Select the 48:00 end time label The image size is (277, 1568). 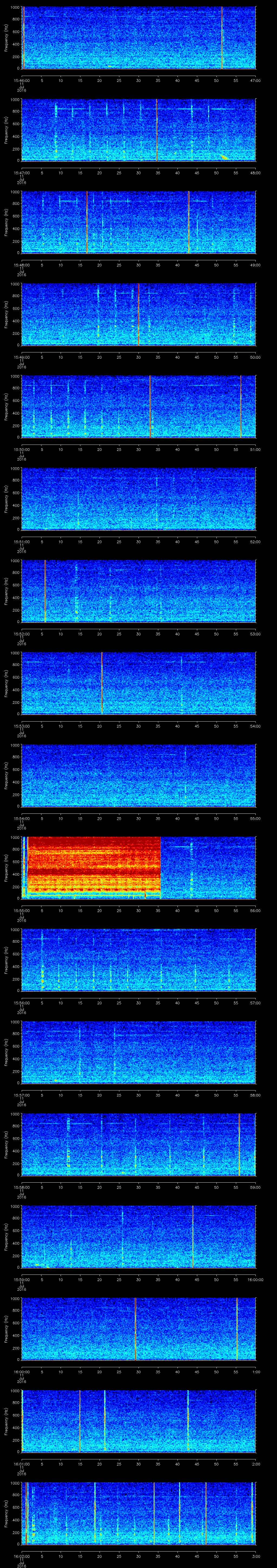click(x=256, y=173)
